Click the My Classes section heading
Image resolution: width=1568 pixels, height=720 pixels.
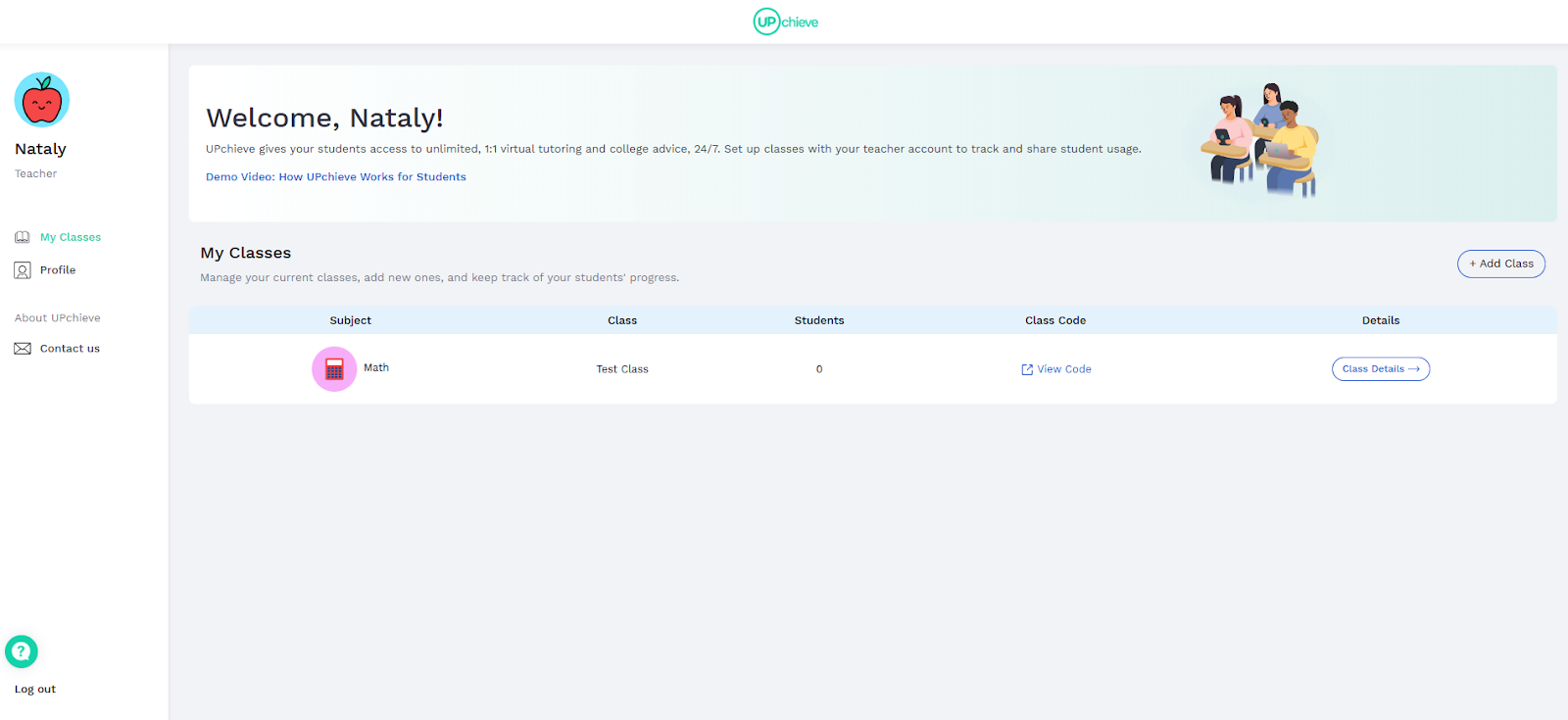(246, 253)
